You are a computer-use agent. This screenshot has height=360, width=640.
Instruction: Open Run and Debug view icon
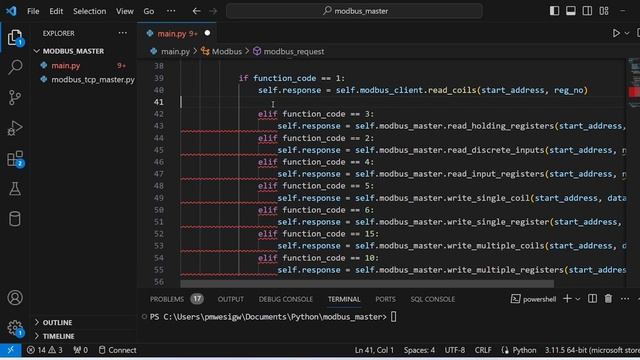click(15, 128)
